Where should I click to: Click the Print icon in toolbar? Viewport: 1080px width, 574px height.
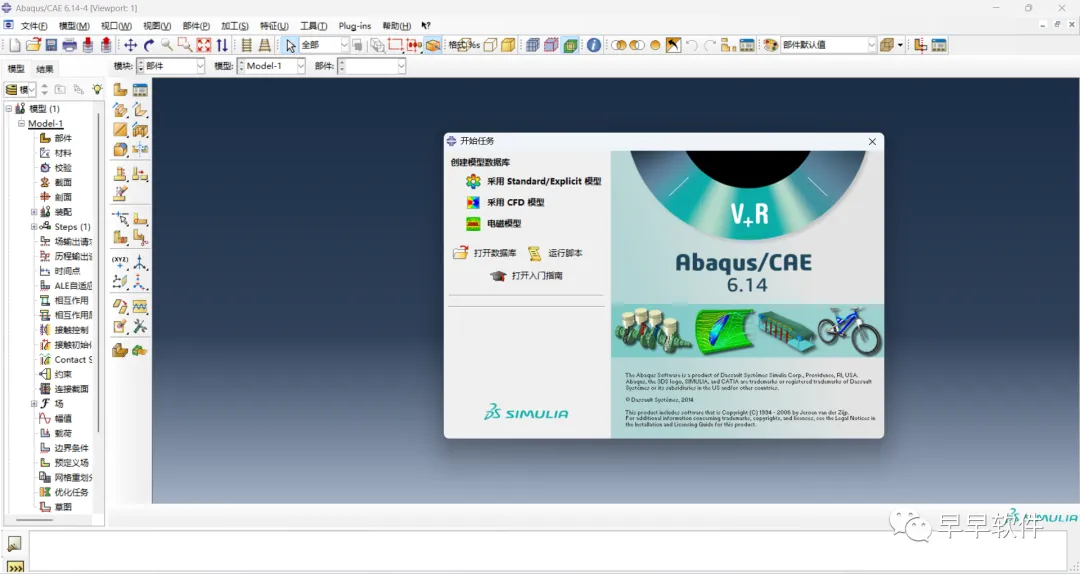pos(69,45)
